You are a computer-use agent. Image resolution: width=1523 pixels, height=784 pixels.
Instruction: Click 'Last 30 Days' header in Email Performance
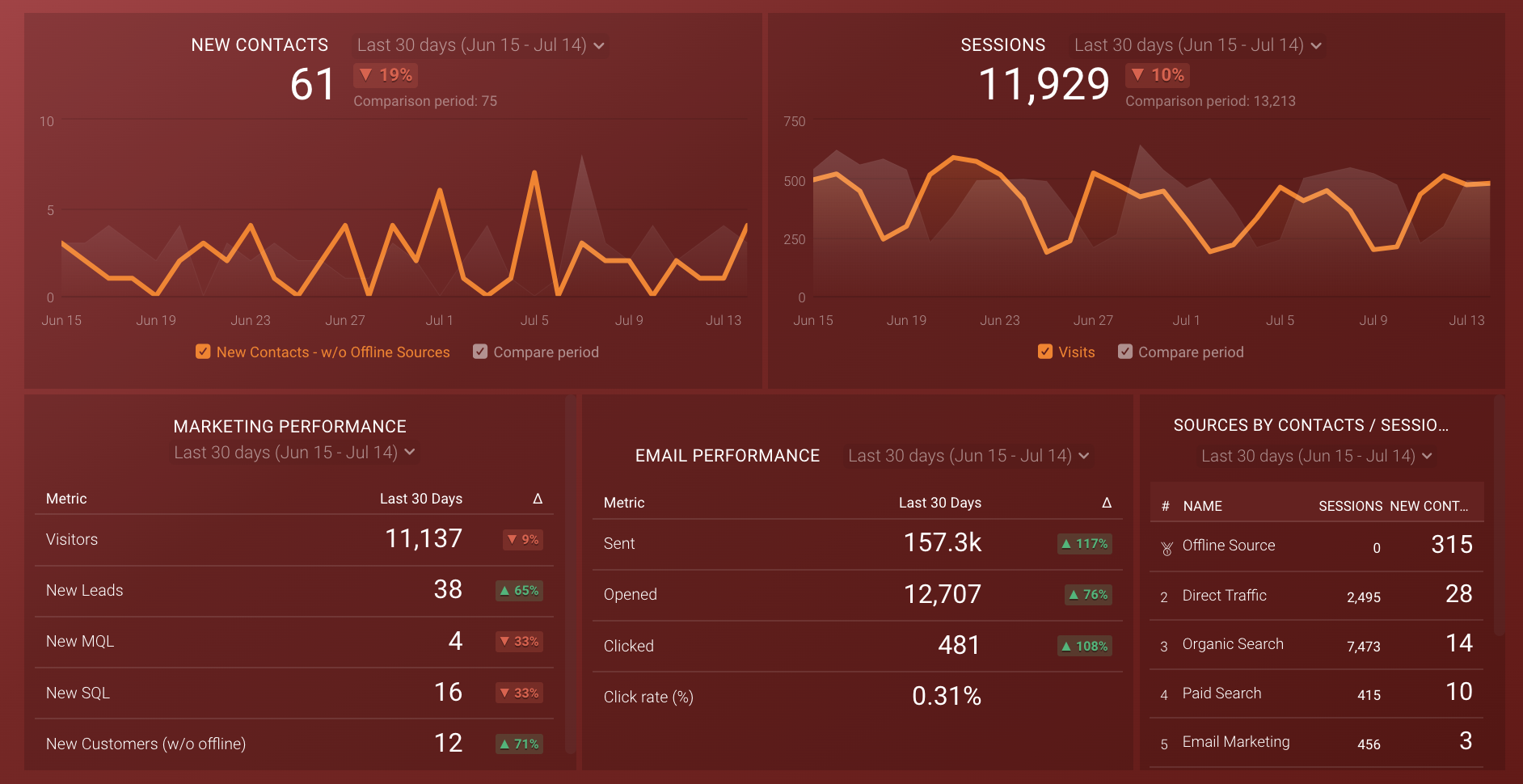coord(940,503)
